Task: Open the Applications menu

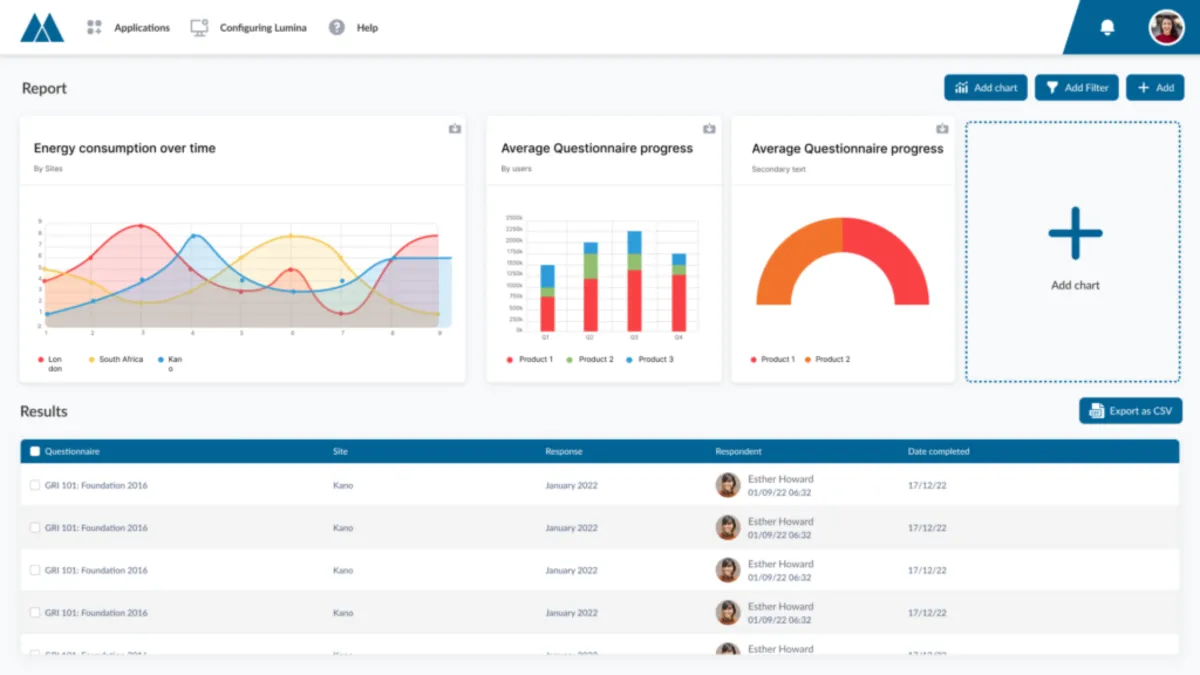Action: click(141, 28)
